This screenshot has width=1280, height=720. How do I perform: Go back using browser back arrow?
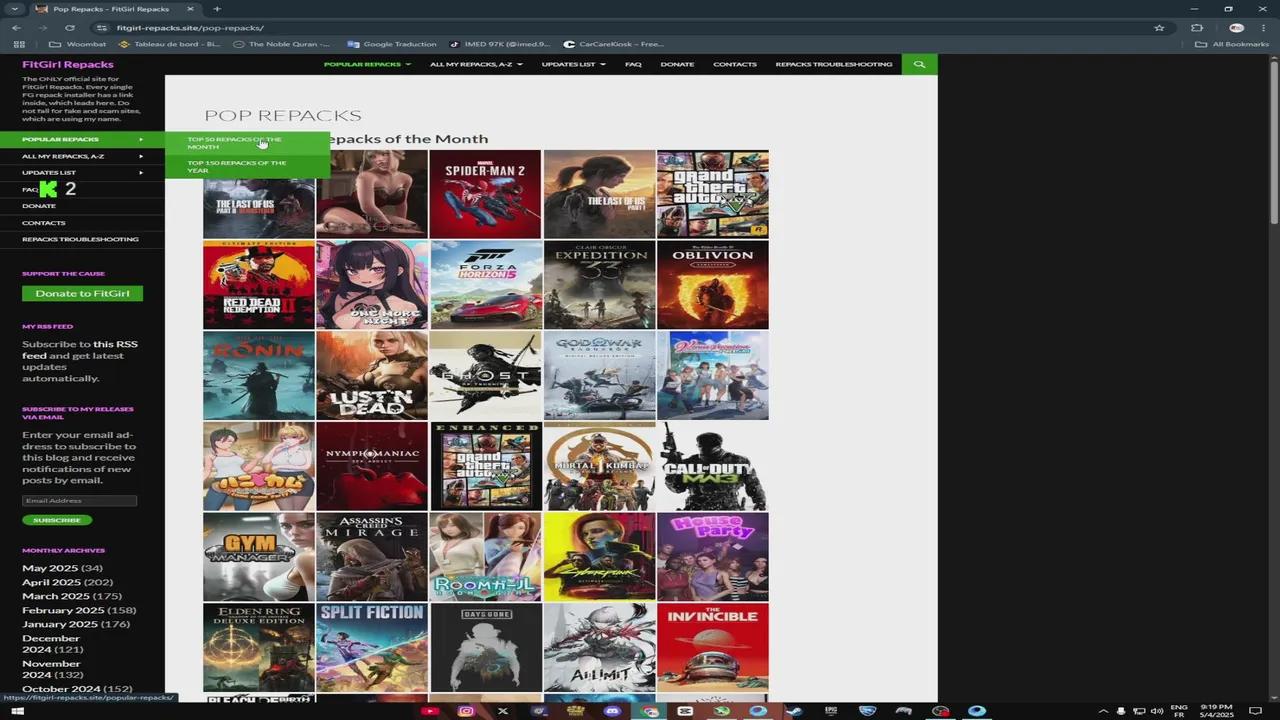(17, 28)
